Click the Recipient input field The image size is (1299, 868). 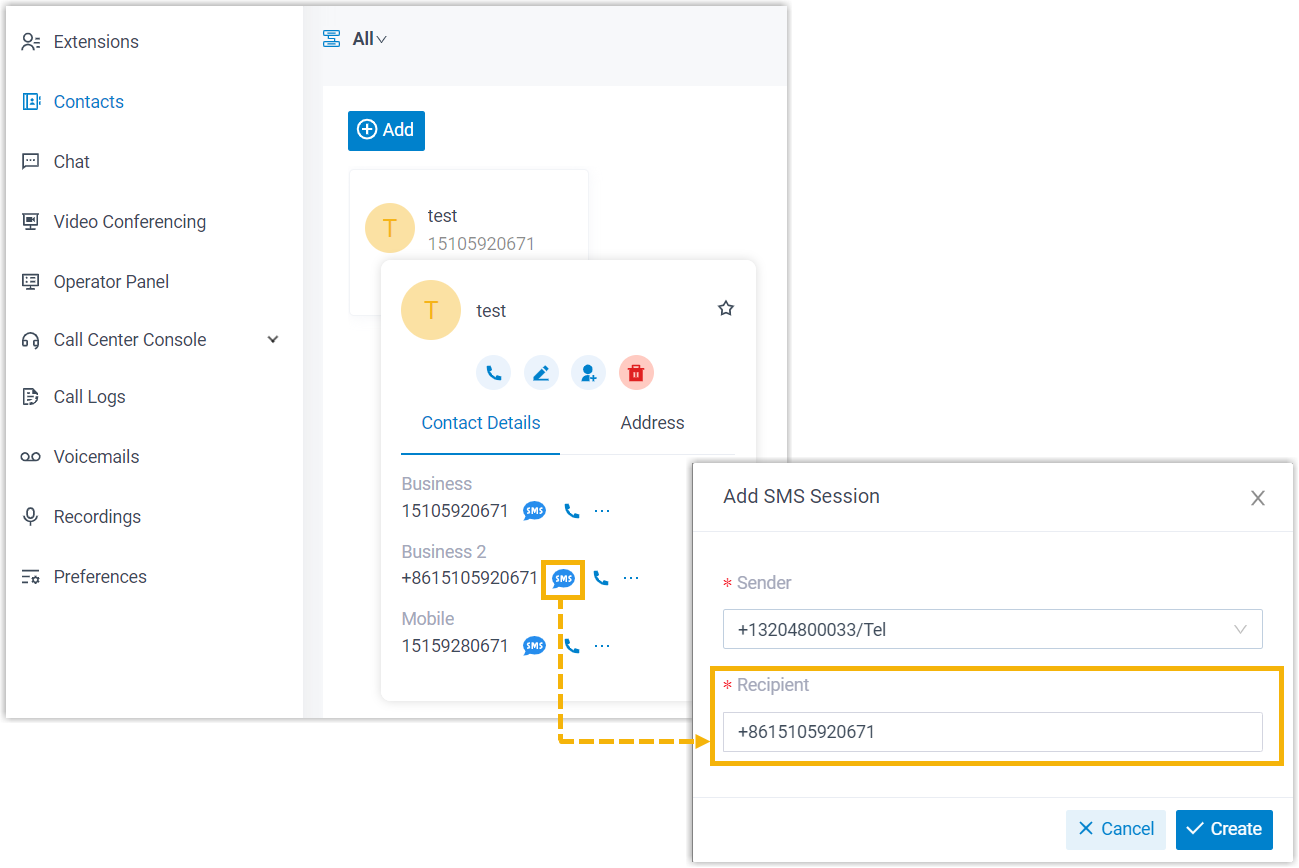click(992, 732)
